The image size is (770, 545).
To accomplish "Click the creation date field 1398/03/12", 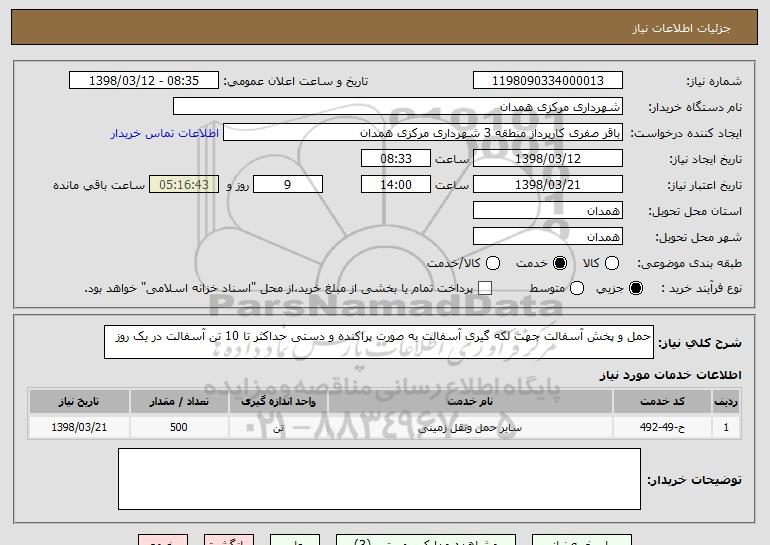I will click(548, 159).
